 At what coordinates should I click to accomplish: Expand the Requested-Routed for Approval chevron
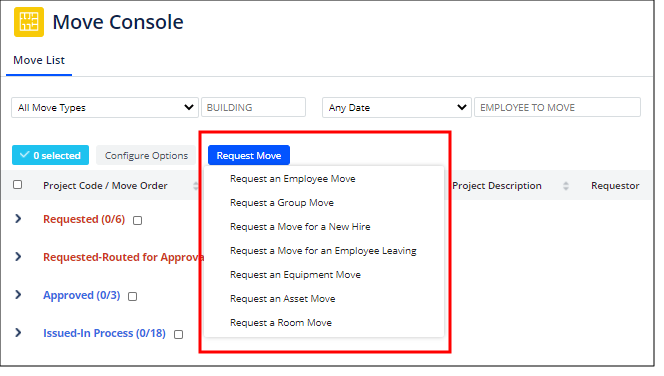pos(18,257)
